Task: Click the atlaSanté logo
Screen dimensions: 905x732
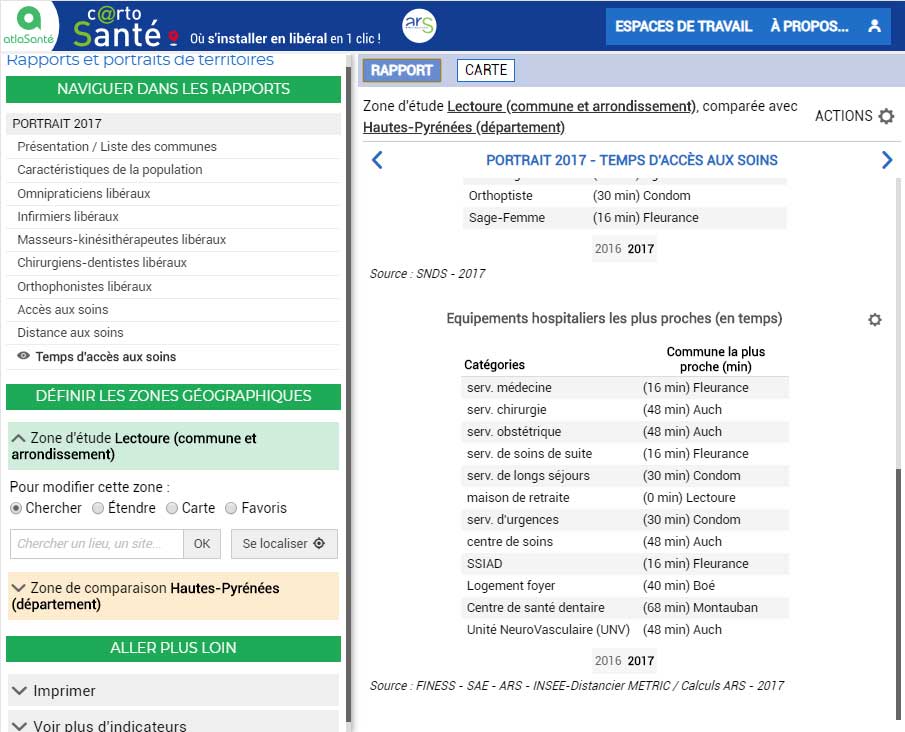Action: 29,25
